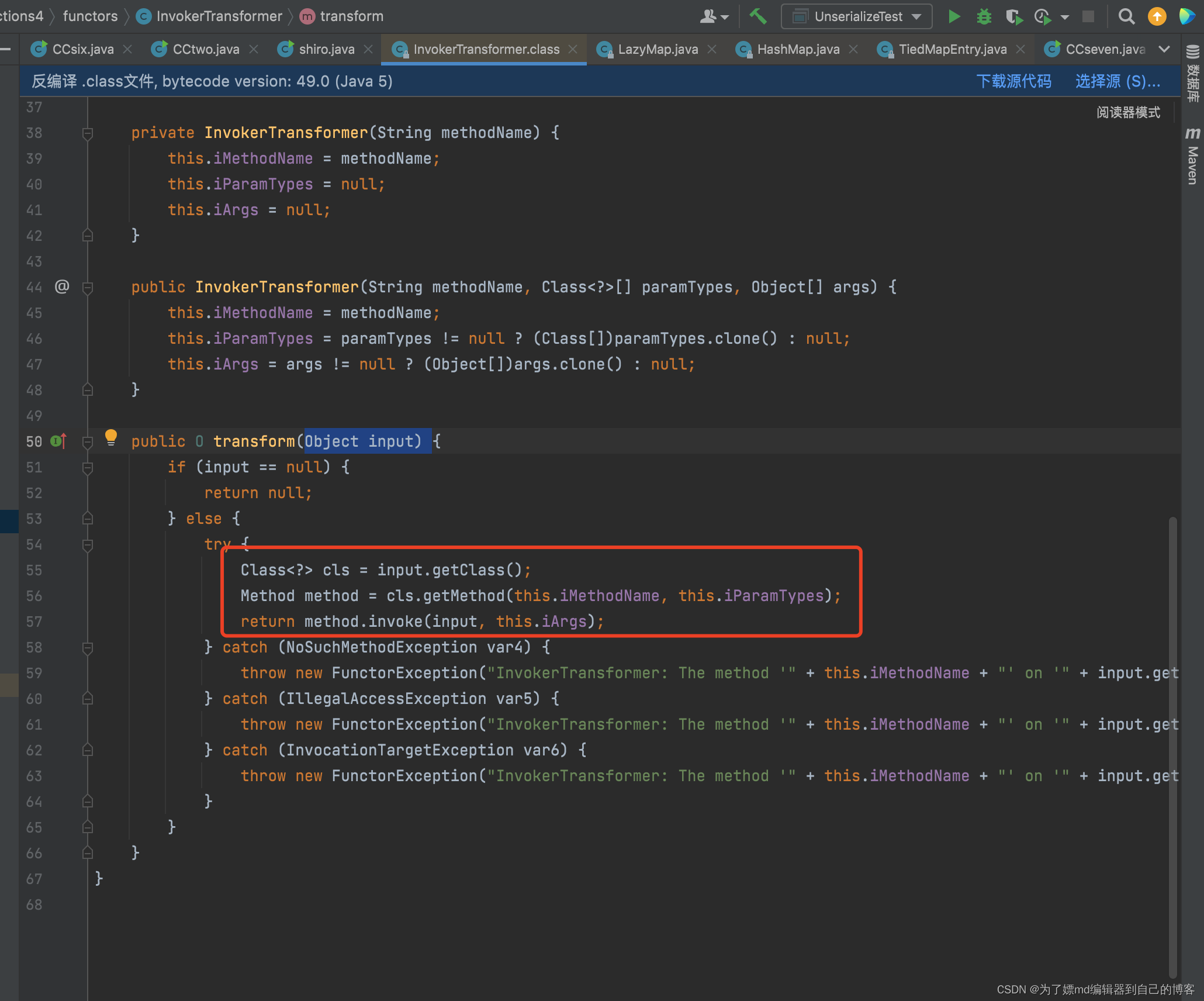Close the CCsix.java tab
The image size is (1204, 1001).
click(x=127, y=49)
